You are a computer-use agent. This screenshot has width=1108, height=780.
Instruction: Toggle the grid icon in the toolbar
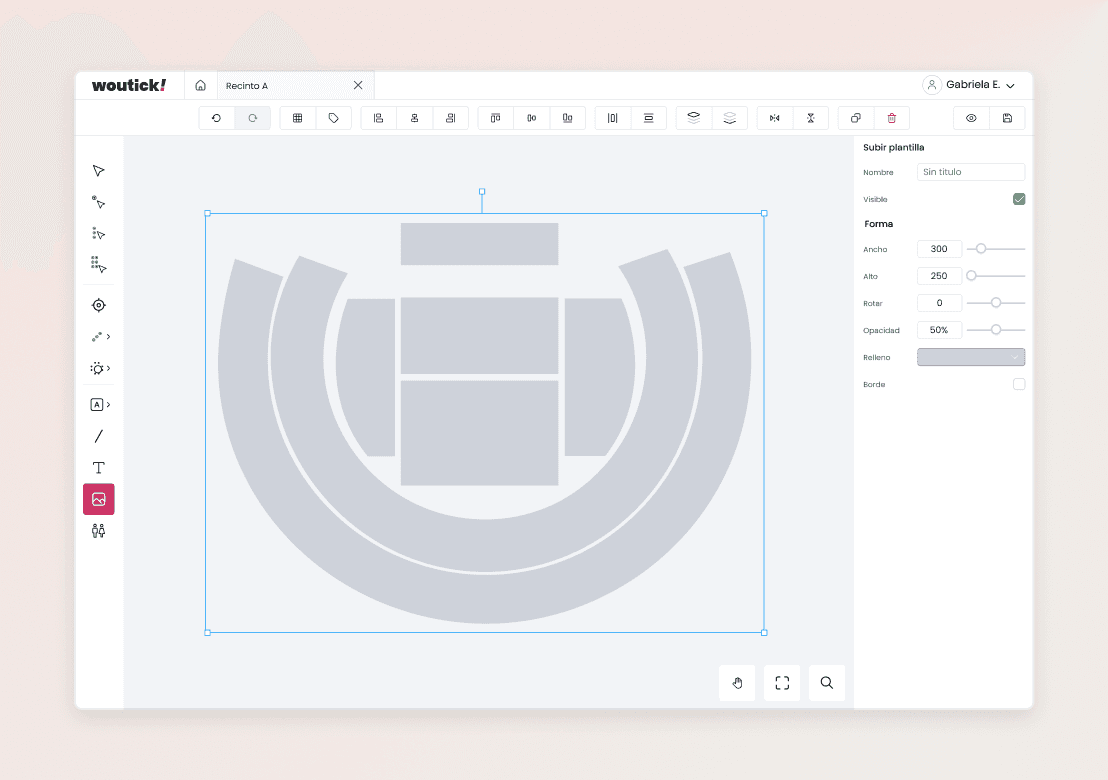(297, 118)
